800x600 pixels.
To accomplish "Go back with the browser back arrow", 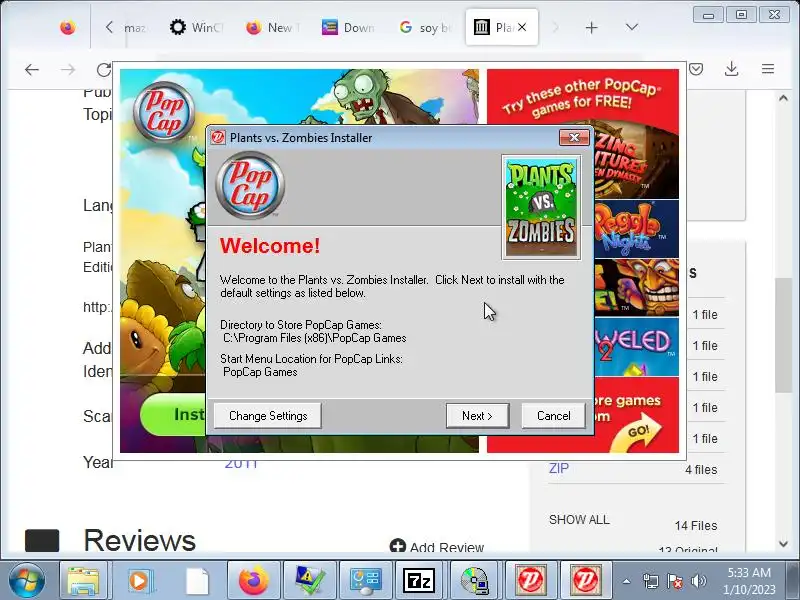I will point(32,69).
